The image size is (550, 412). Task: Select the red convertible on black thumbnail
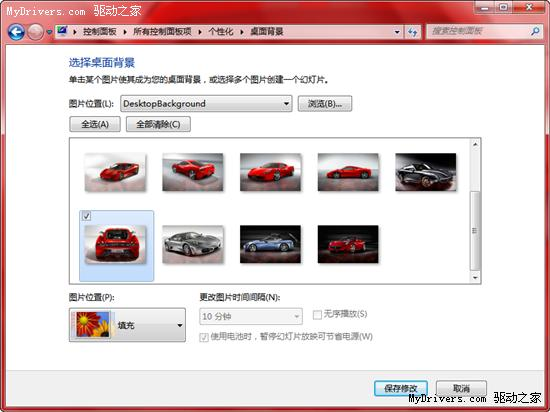(348, 244)
